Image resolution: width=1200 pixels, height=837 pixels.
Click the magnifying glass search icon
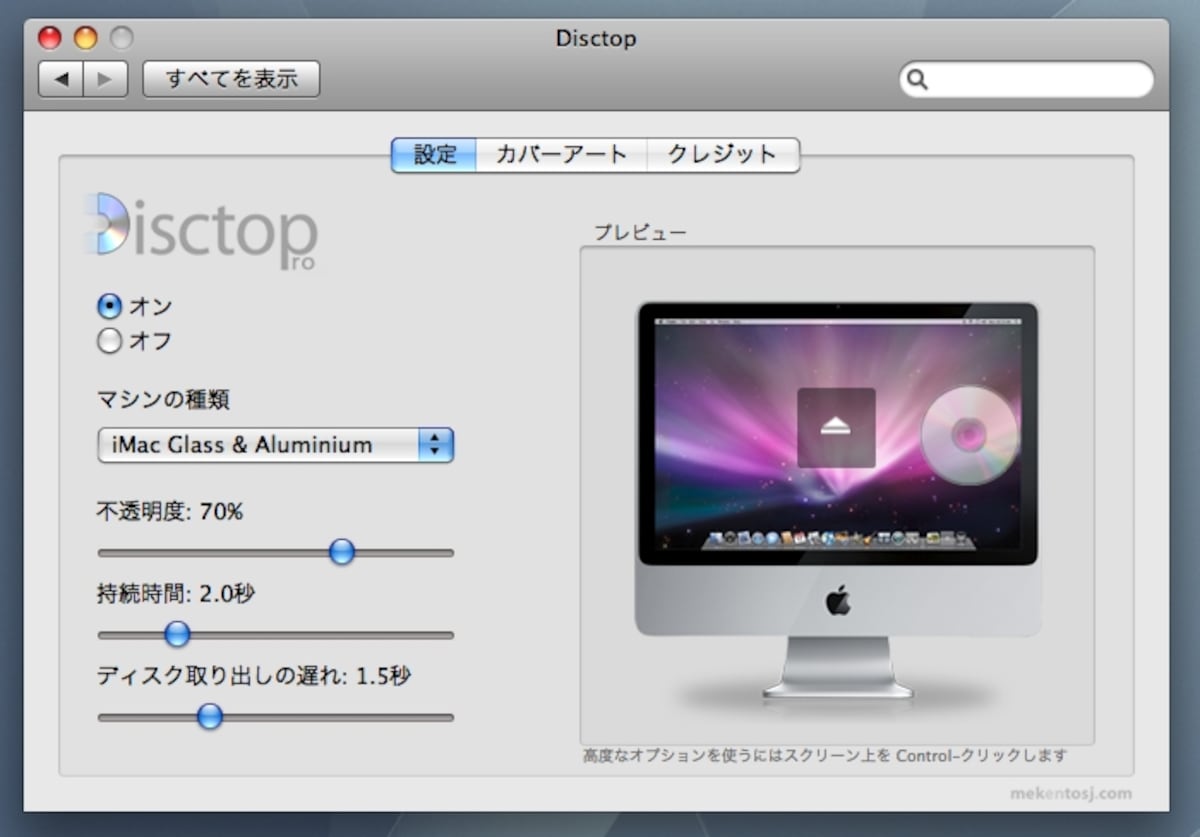[x=917, y=80]
